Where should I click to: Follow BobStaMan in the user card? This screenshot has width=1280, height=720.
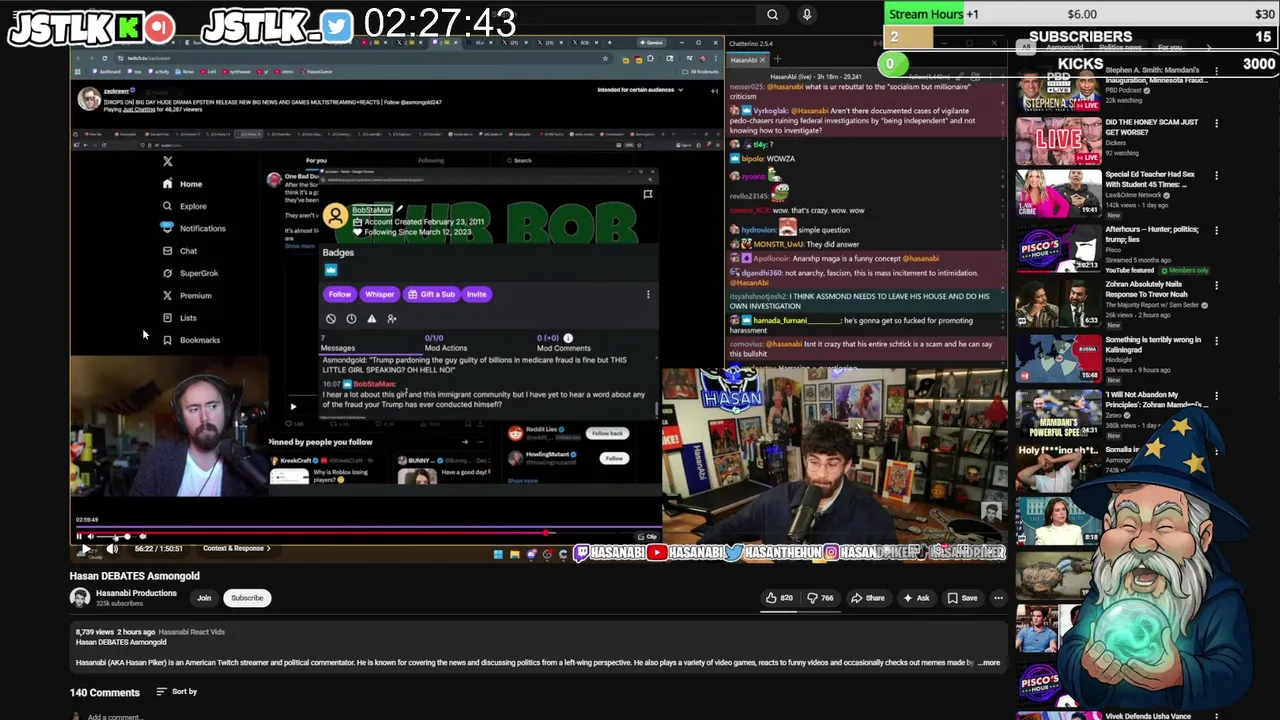[x=340, y=294]
